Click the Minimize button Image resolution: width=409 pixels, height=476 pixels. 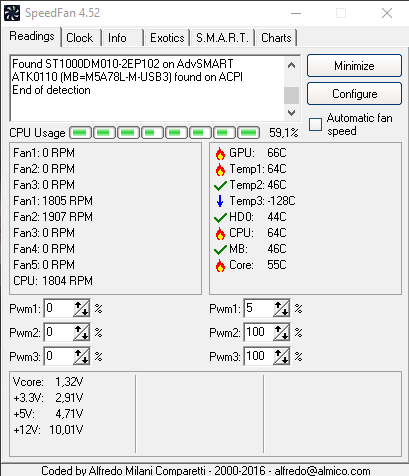tap(354, 66)
